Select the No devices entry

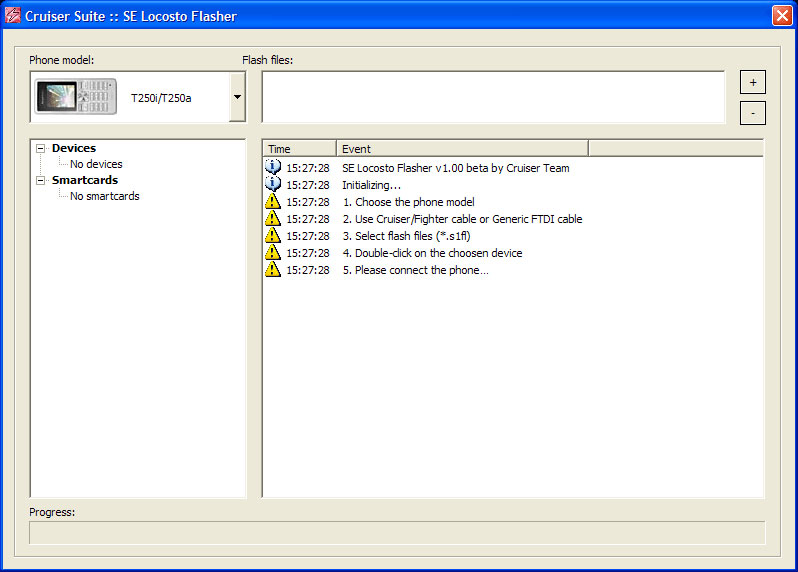96,164
